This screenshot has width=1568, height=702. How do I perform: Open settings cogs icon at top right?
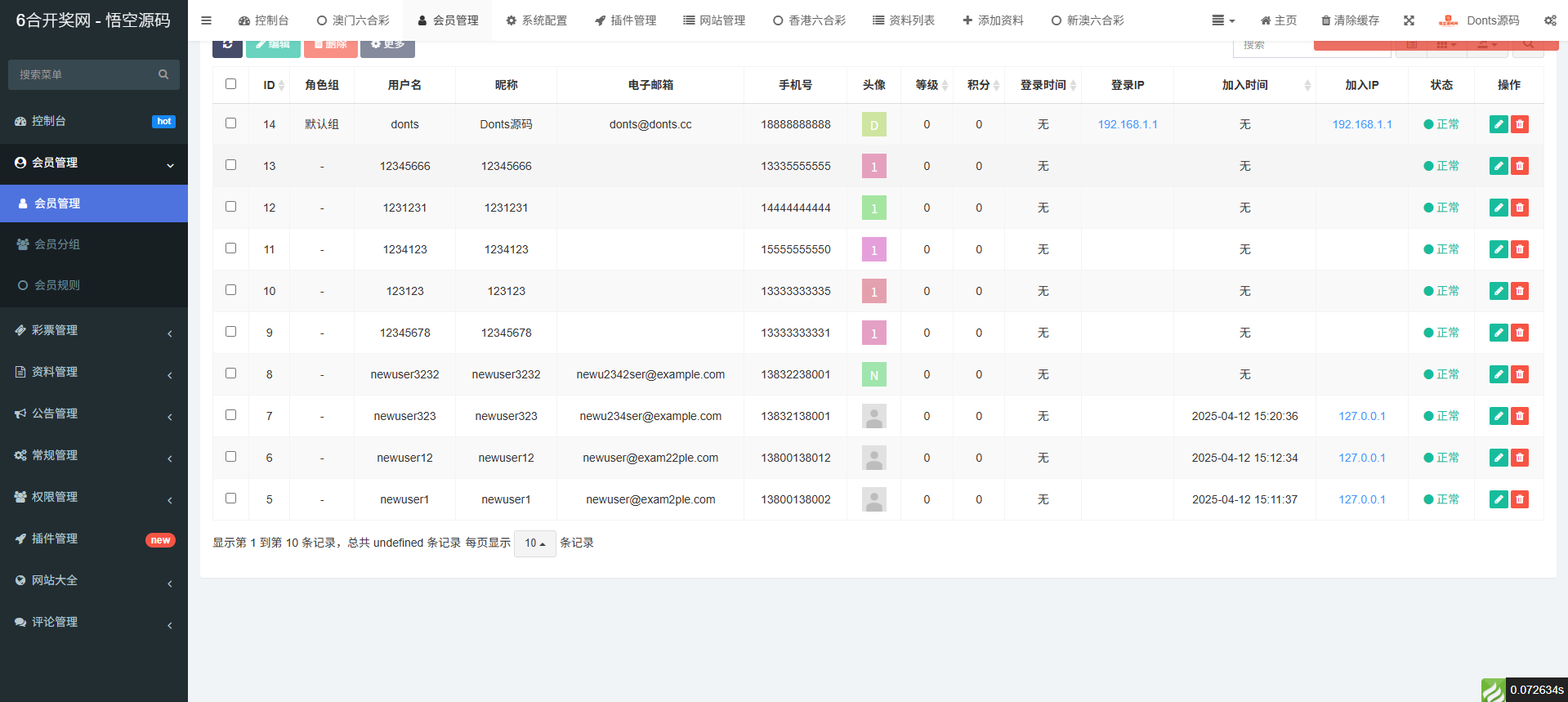[x=1549, y=20]
